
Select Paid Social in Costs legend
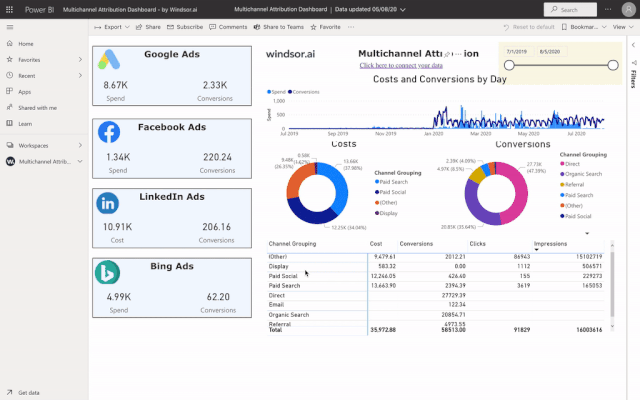[390, 192]
